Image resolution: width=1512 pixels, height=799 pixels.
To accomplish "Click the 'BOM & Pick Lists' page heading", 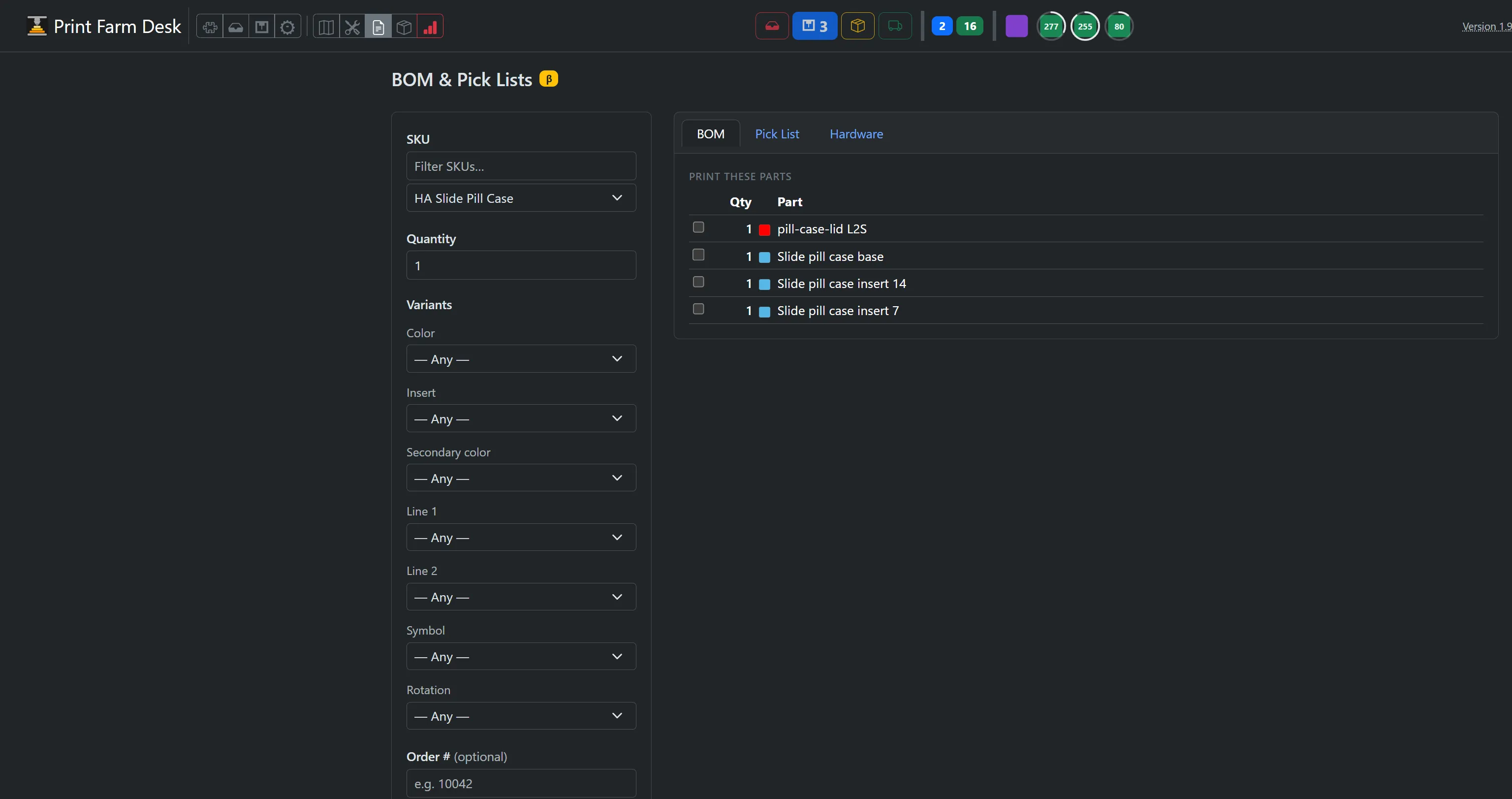I will pyautogui.click(x=461, y=79).
